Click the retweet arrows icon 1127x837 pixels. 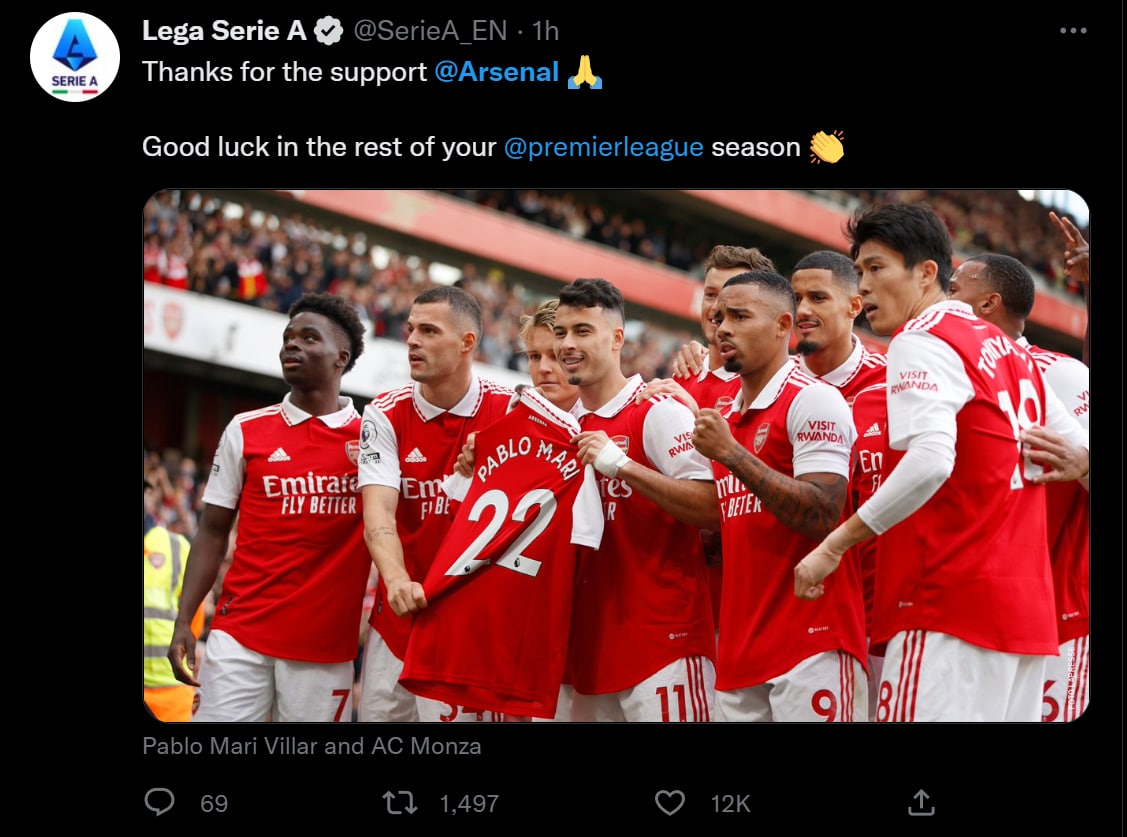(398, 802)
